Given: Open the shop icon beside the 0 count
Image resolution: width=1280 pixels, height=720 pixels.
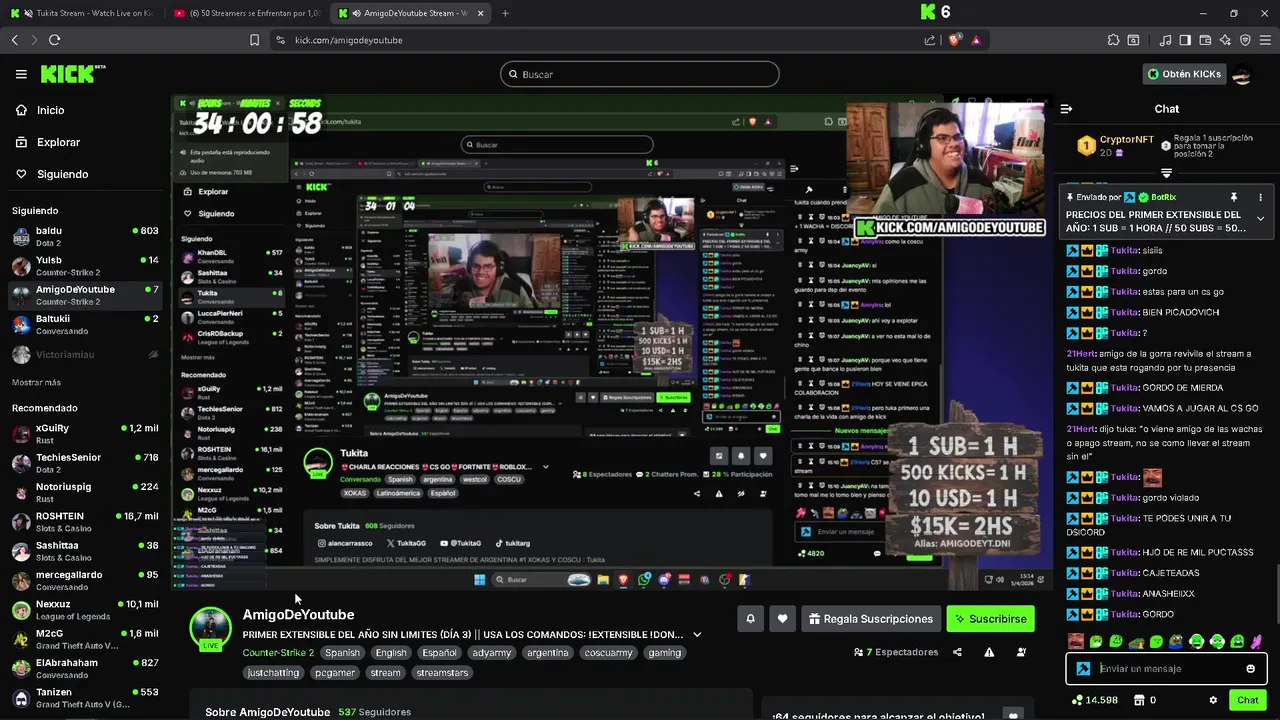Looking at the screenshot, I should click(x=1138, y=700).
